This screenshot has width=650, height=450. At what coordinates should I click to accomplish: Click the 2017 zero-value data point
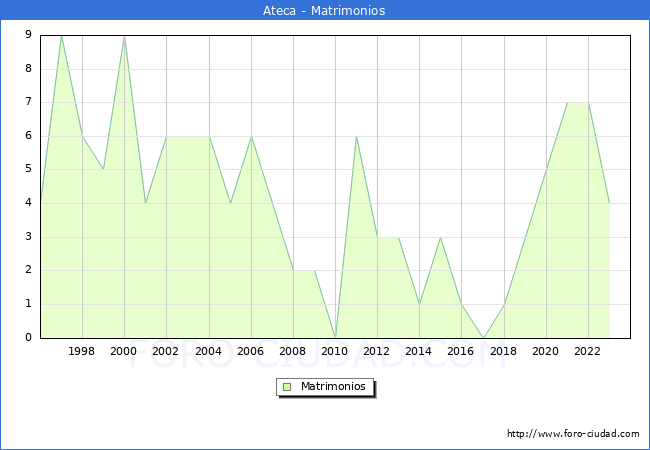coord(483,338)
